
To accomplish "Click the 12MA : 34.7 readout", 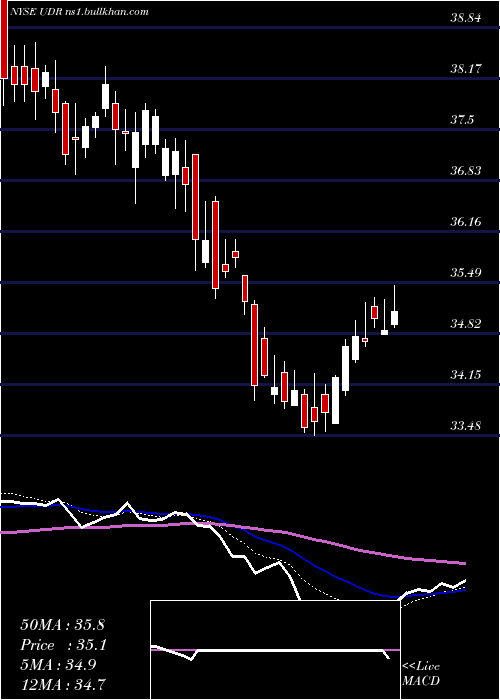I will tap(62, 683).
